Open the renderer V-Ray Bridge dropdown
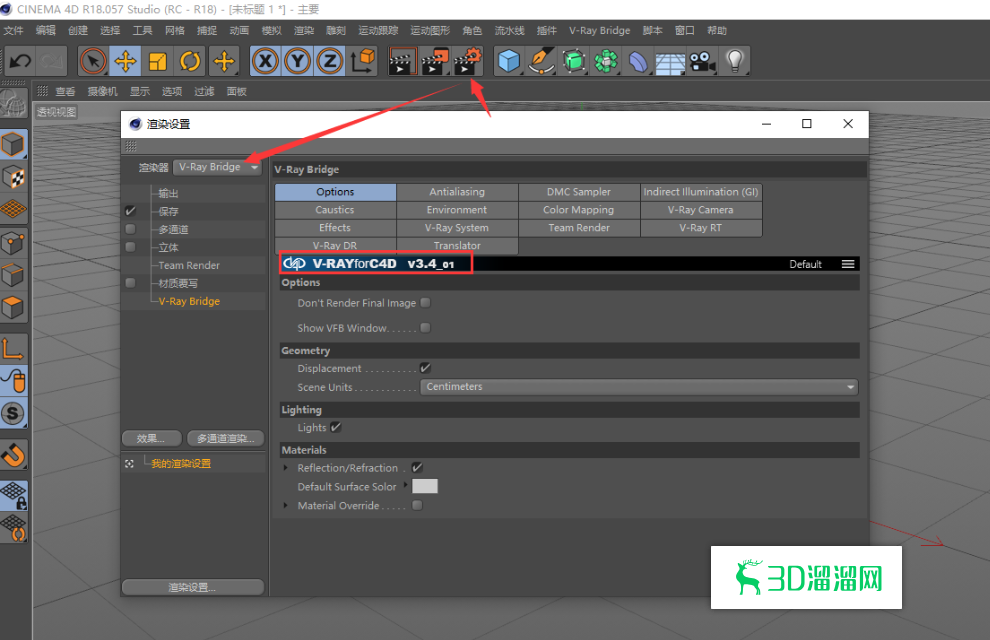The width and height of the screenshot is (990, 640). (218, 167)
